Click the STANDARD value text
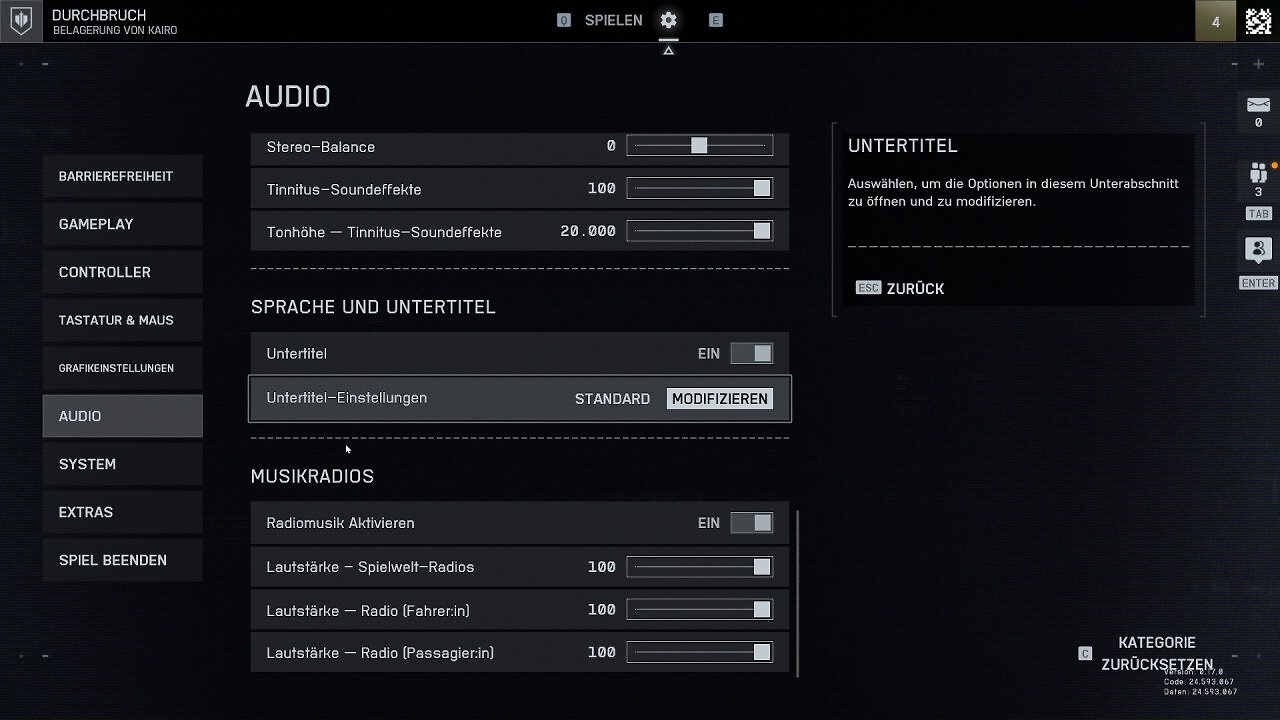Image resolution: width=1280 pixels, height=720 pixels. tap(612, 398)
